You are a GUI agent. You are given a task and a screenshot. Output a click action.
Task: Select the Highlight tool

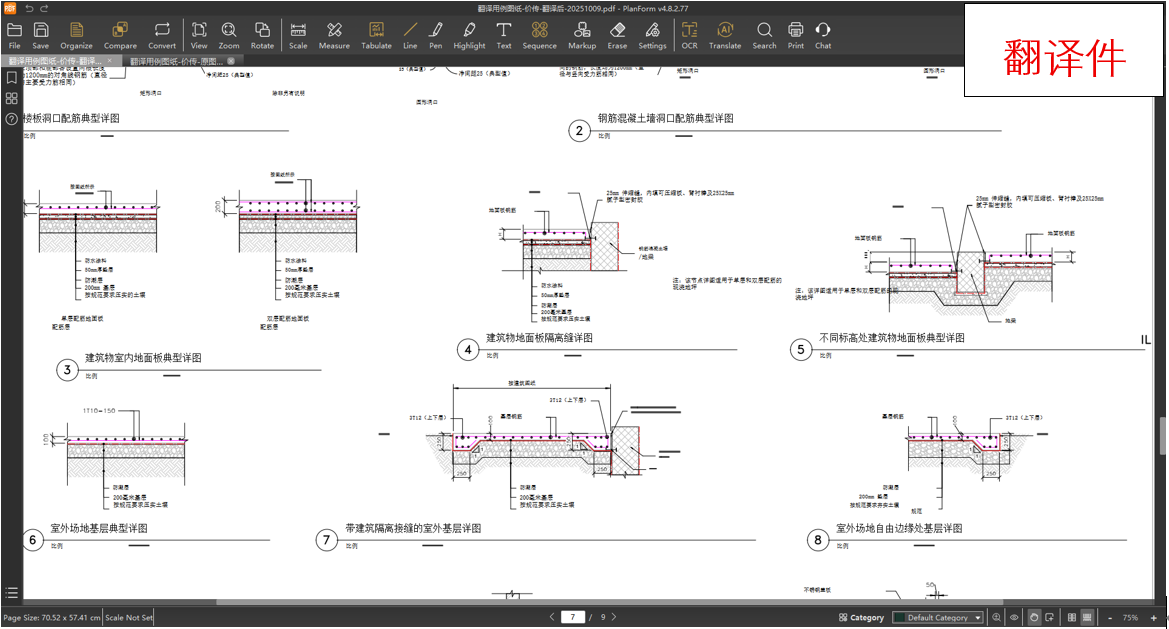click(469, 35)
